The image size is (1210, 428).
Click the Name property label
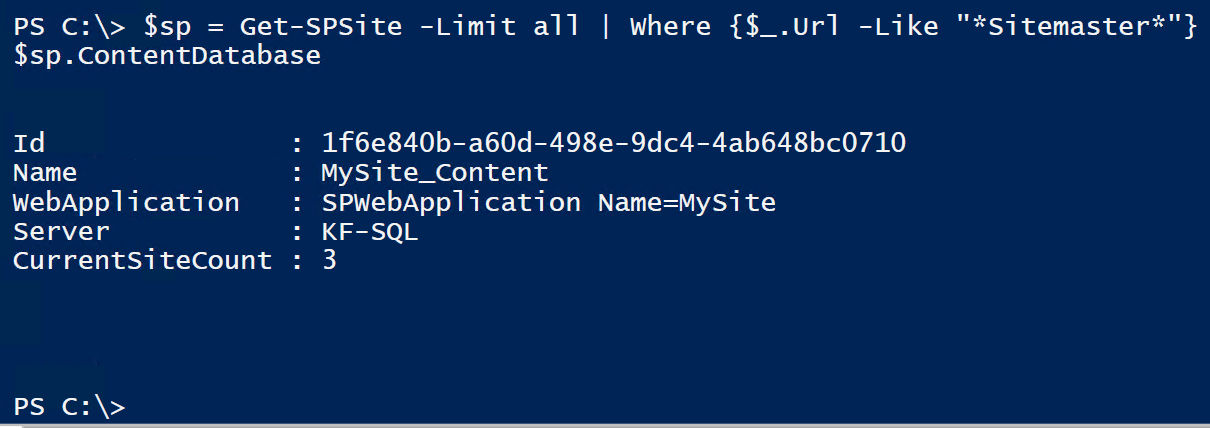tap(45, 172)
